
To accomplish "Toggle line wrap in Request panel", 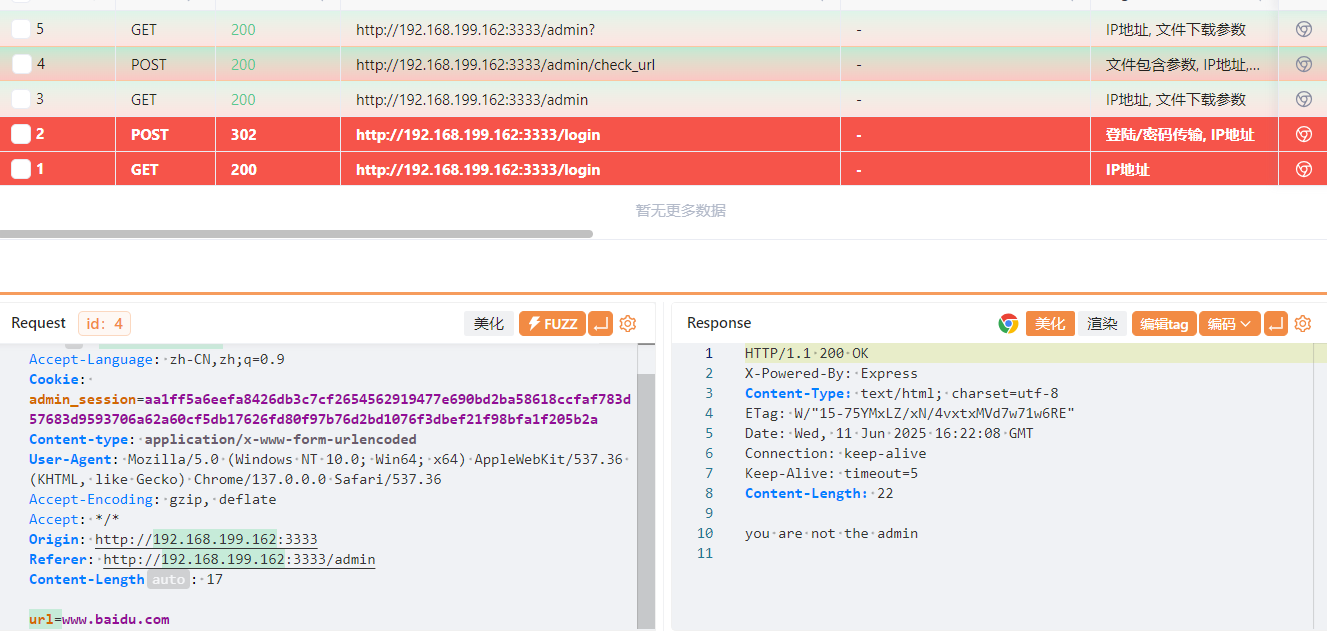I will click(600, 323).
